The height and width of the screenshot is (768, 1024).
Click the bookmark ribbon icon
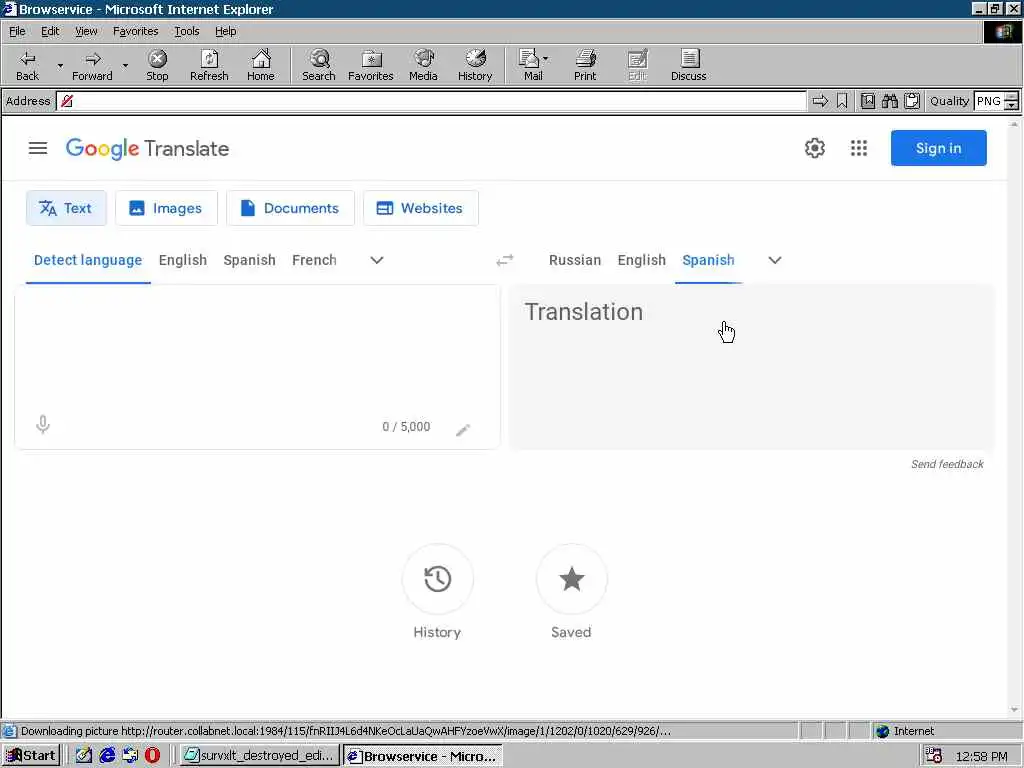click(842, 101)
